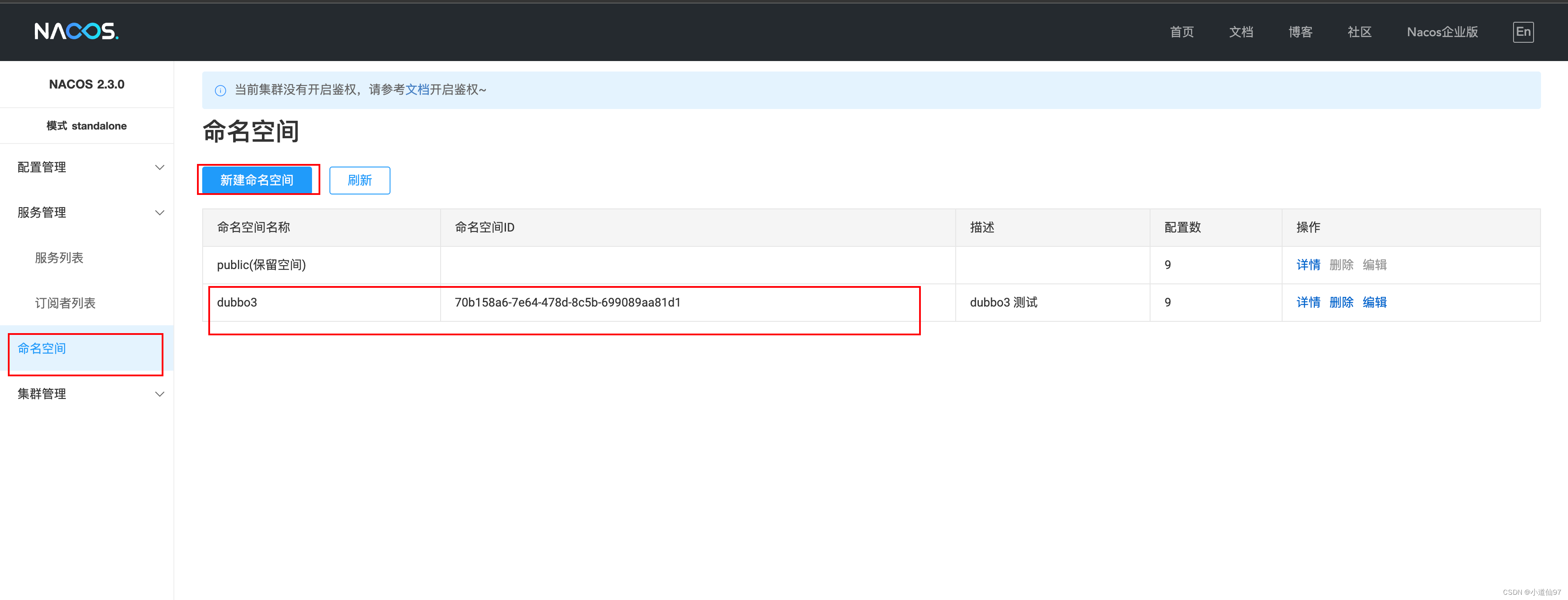Switch language with the En button
The image size is (1568, 600).
(1523, 32)
